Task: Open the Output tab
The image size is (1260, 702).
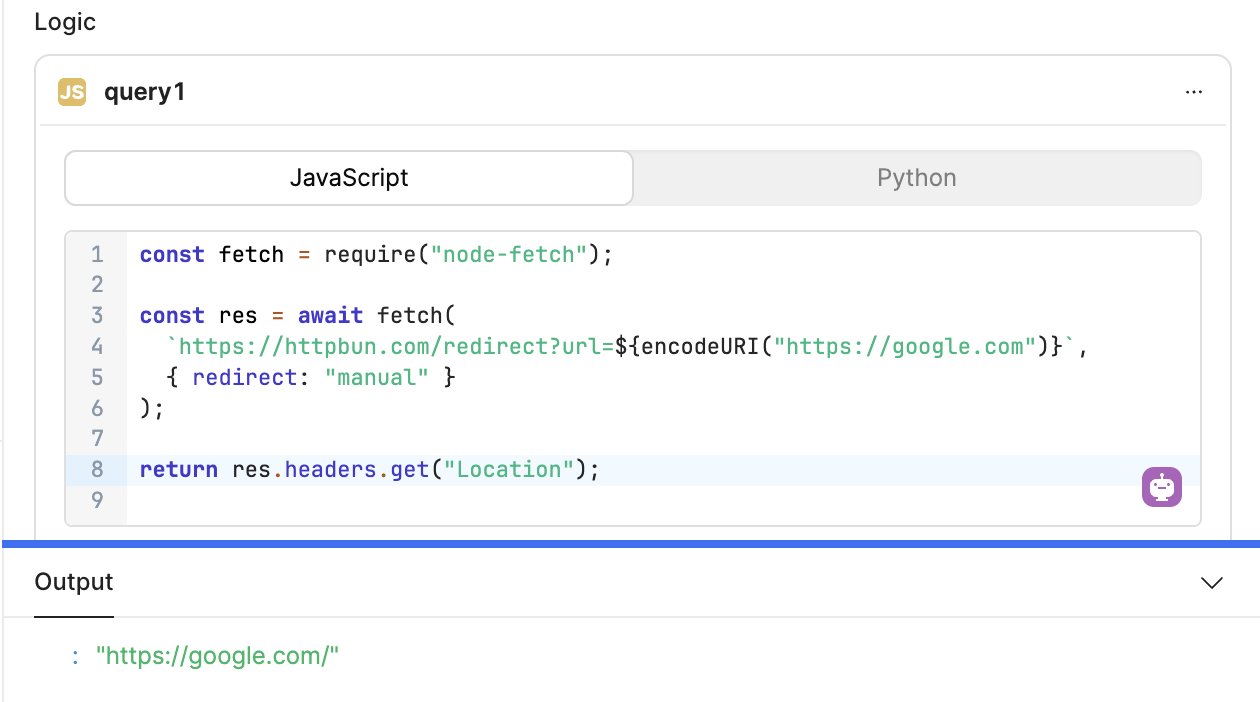Action: [74, 582]
